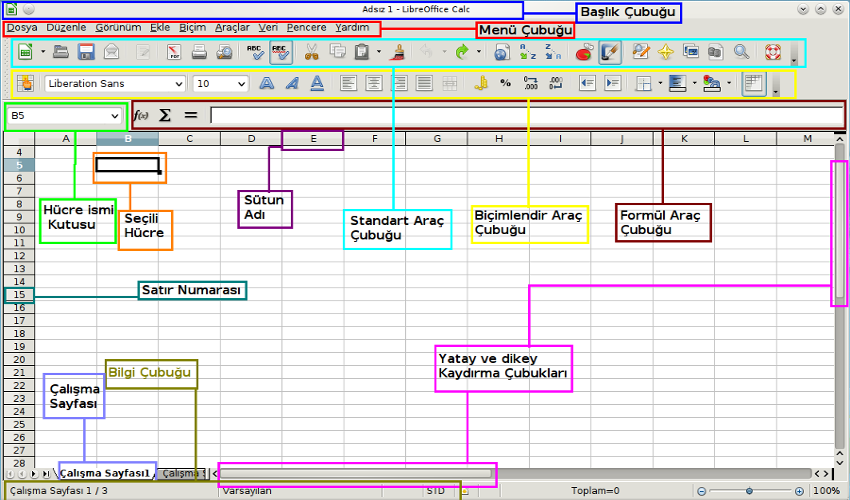Apply percent number format
This screenshot has width=850, height=500.
[505, 84]
